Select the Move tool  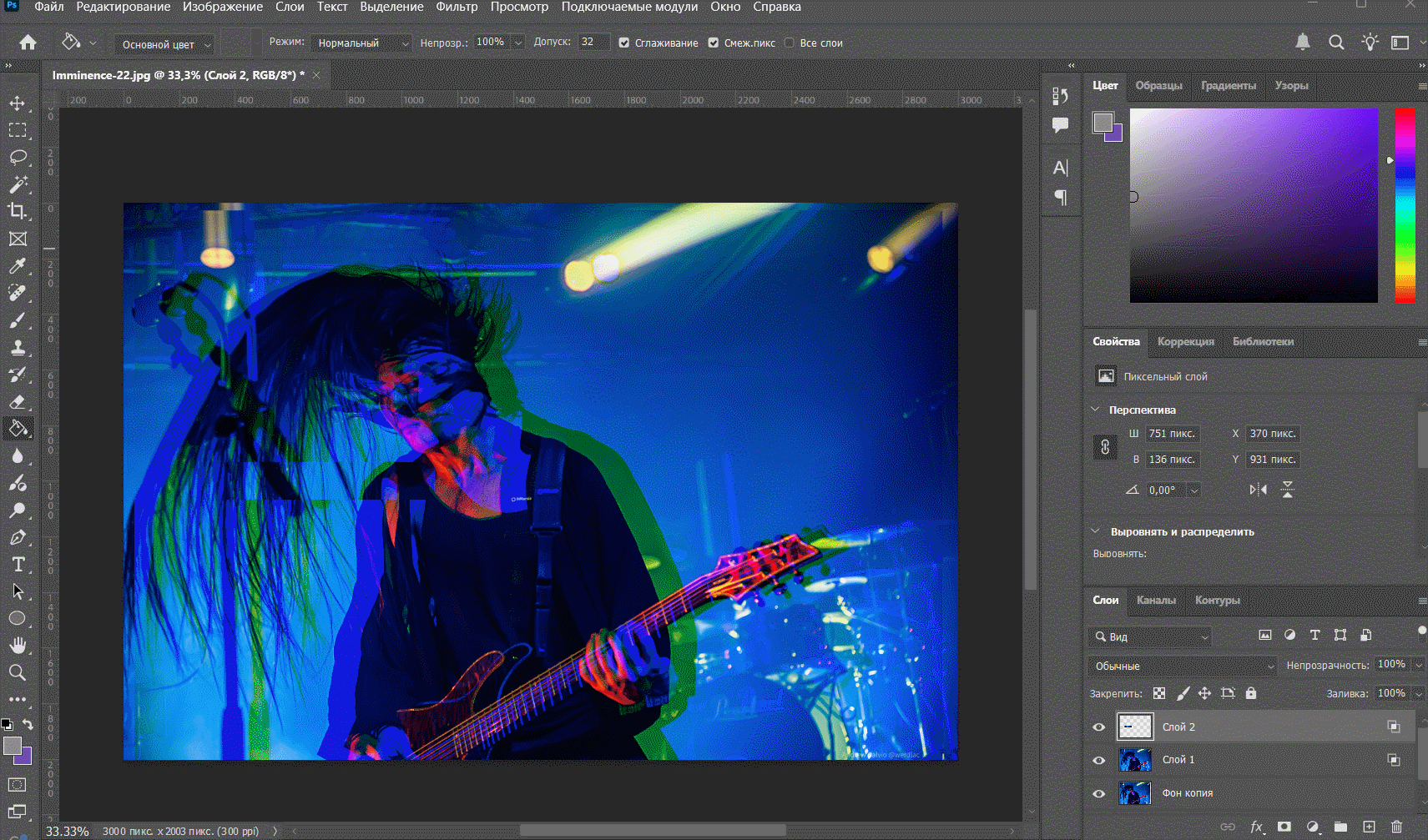pyautogui.click(x=17, y=103)
